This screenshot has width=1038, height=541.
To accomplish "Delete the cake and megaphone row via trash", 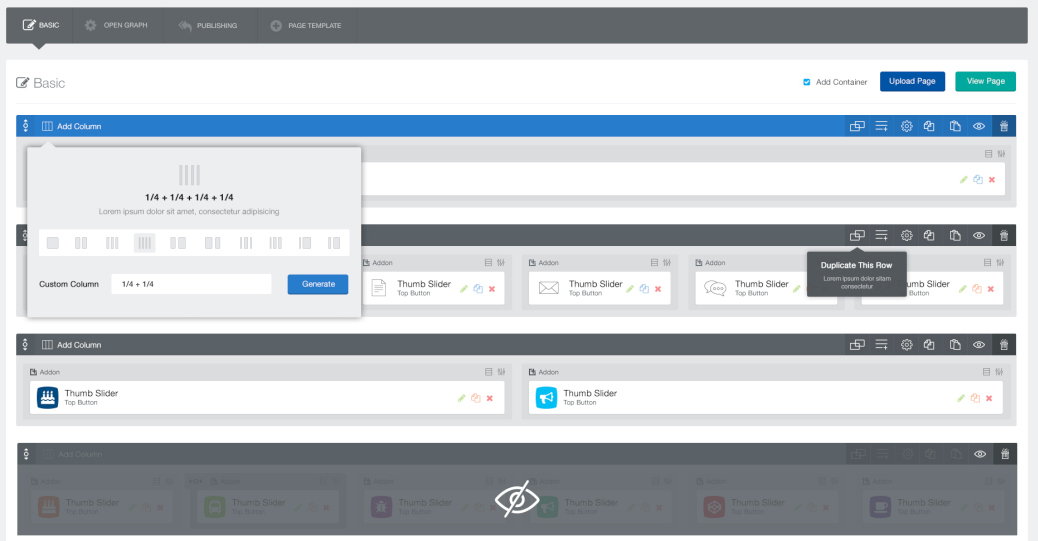I will [x=1004, y=344].
